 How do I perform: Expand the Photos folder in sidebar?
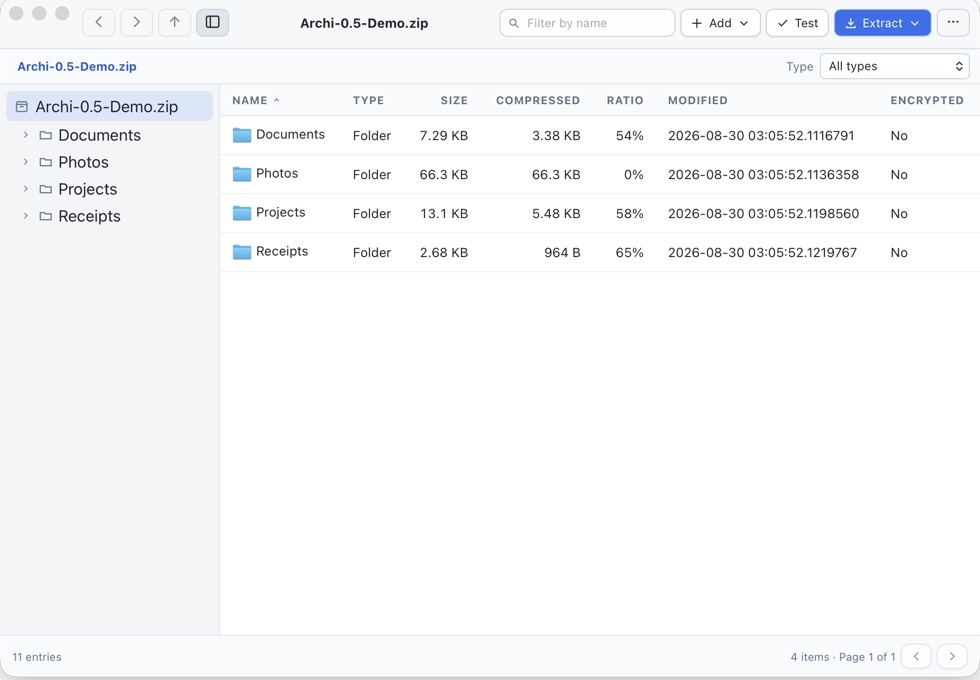[26, 162]
